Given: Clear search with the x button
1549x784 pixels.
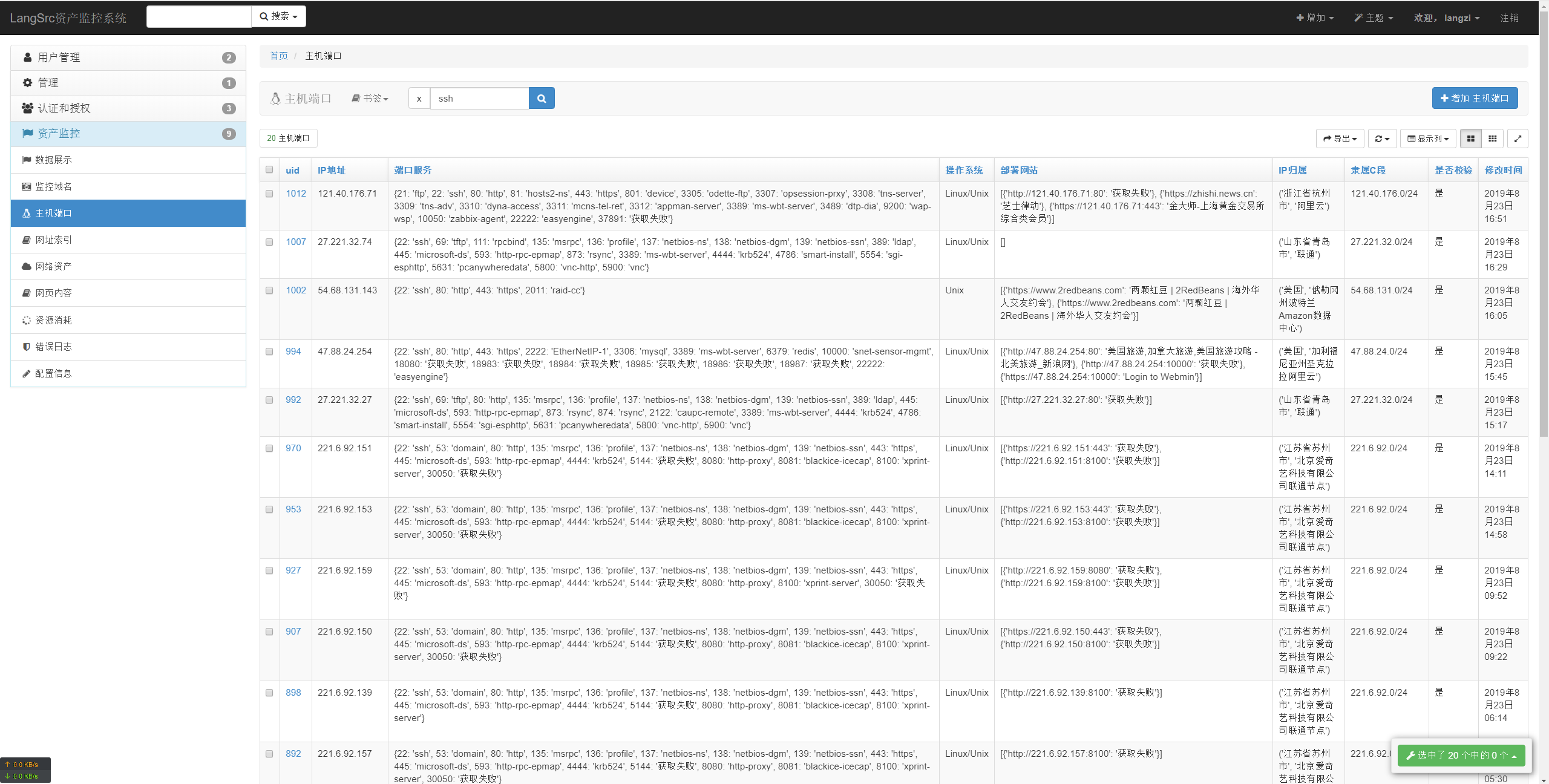Looking at the screenshot, I should pyautogui.click(x=419, y=99).
